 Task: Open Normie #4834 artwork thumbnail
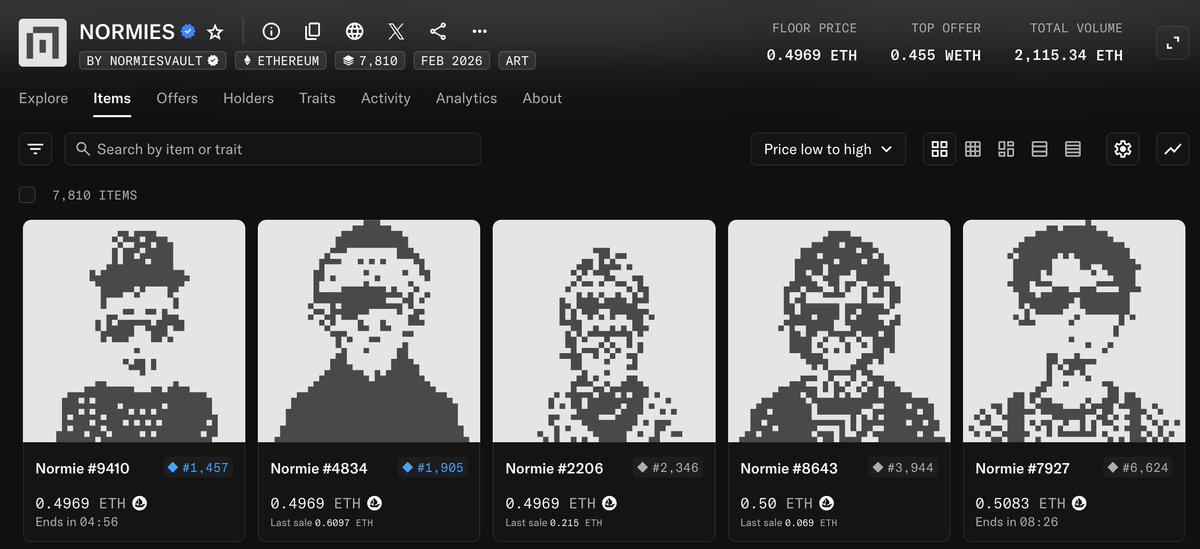[369, 331]
